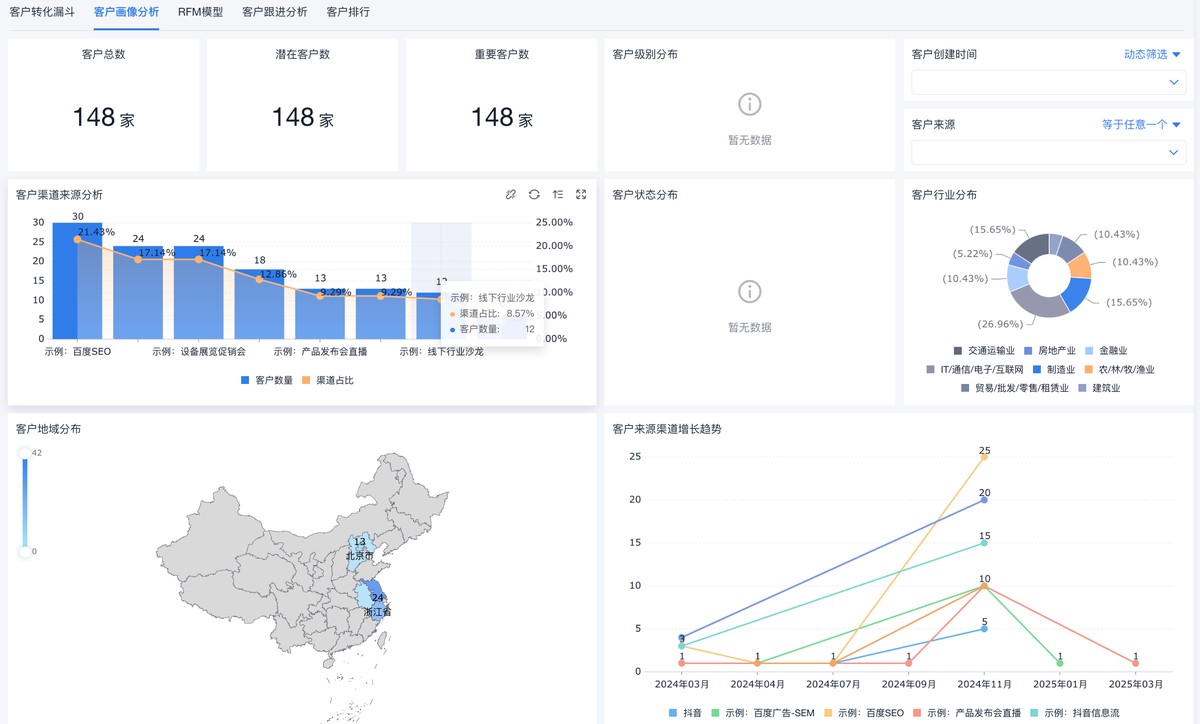Click the map value range slider

coord(25,502)
